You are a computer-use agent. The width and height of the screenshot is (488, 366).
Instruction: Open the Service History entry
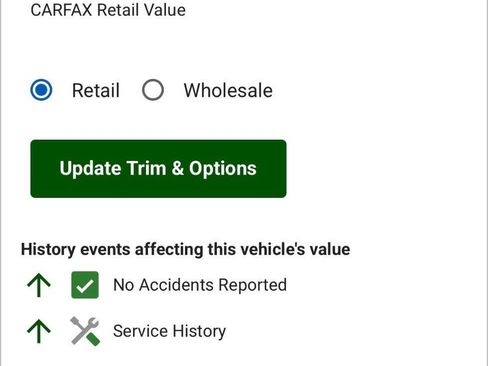[x=169, y=331]
